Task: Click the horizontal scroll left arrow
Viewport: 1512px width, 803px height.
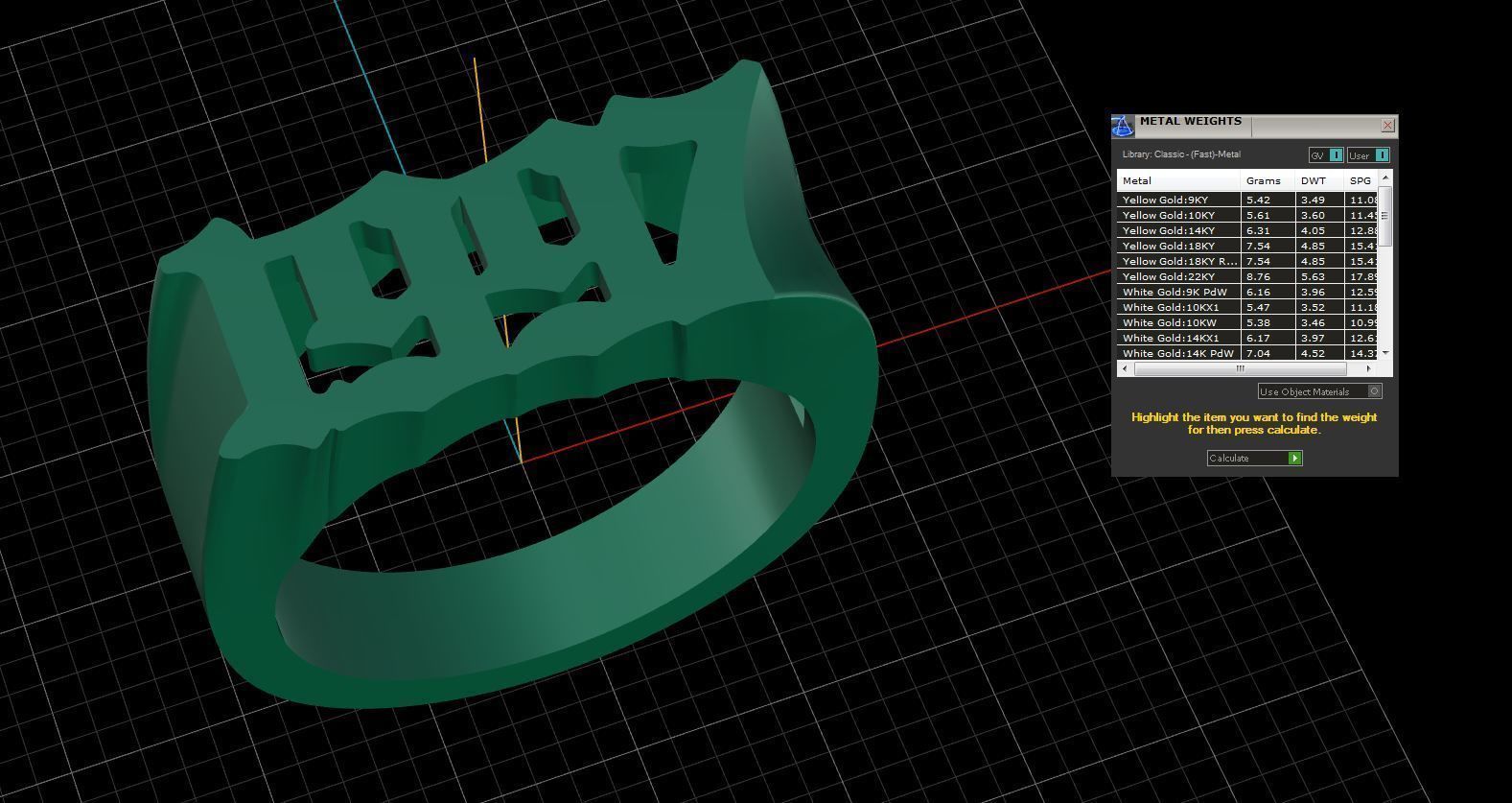Action: click(x=1124, y=368)
